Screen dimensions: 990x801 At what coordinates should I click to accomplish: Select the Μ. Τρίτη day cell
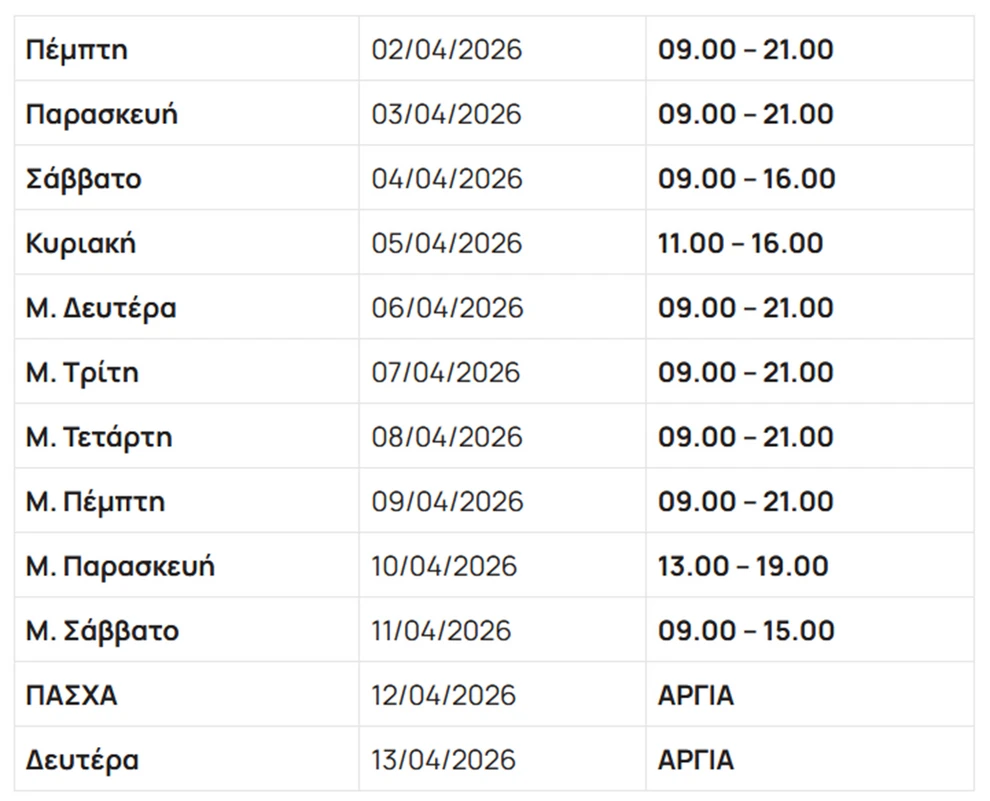click(82, 373)
